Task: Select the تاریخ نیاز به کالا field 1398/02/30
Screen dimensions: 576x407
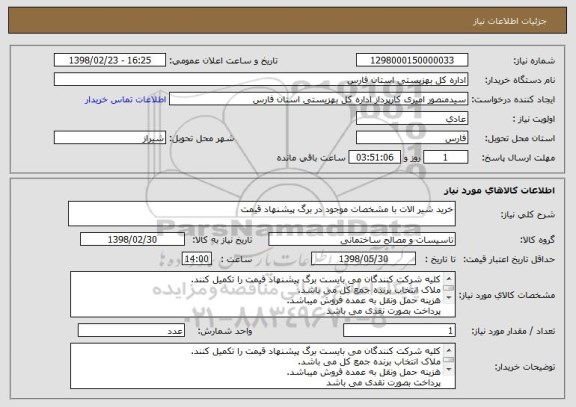Action: click(x=132, y=239)
